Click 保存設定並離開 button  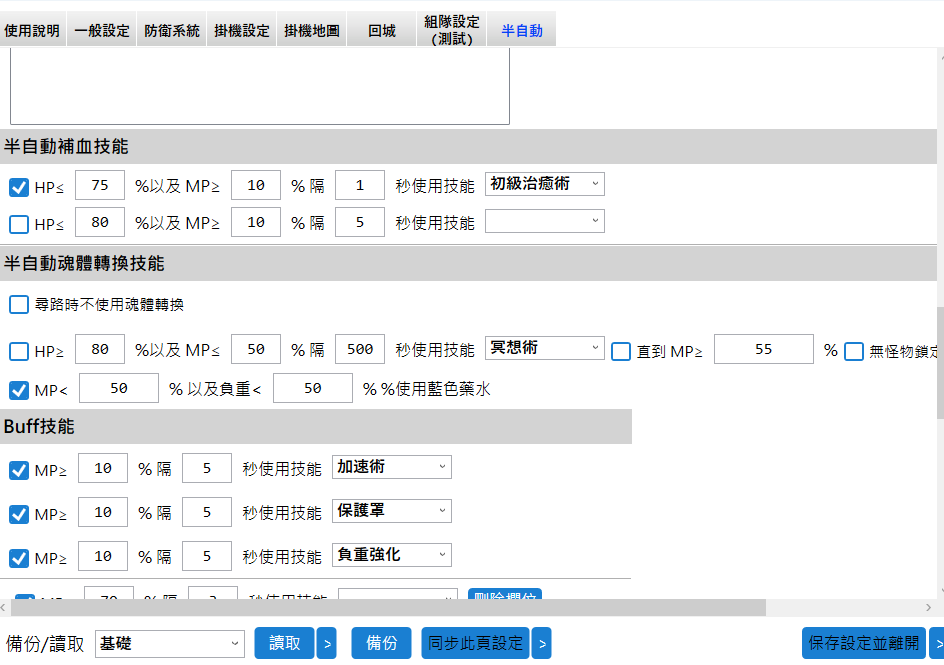(x=864, y=643)
